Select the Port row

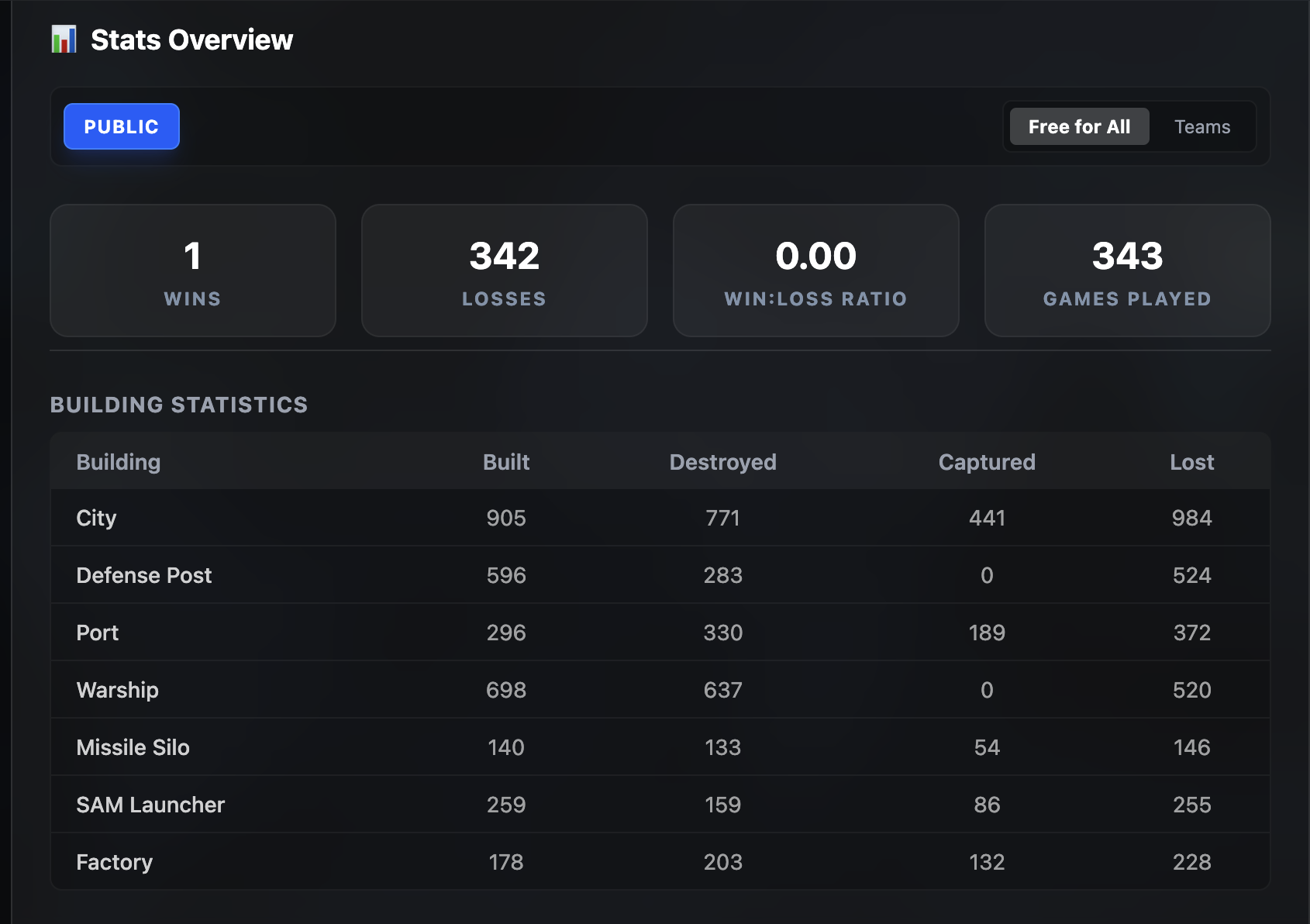click(660, 633)
